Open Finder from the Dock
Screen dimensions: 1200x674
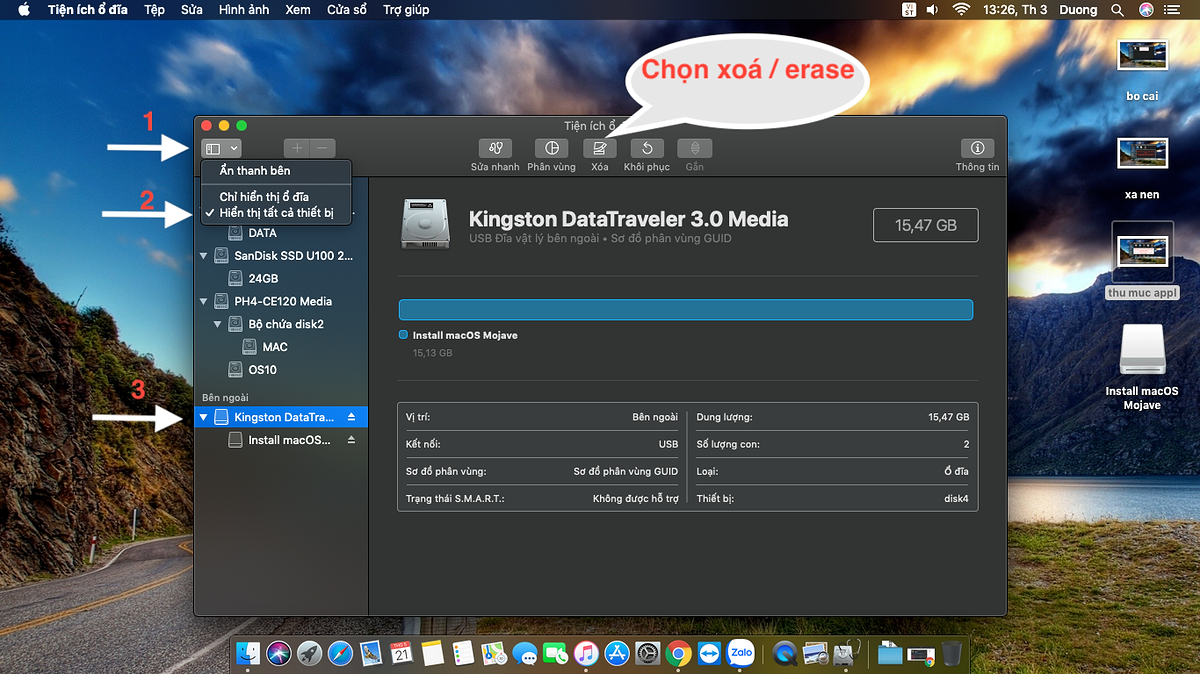[248, 654]
